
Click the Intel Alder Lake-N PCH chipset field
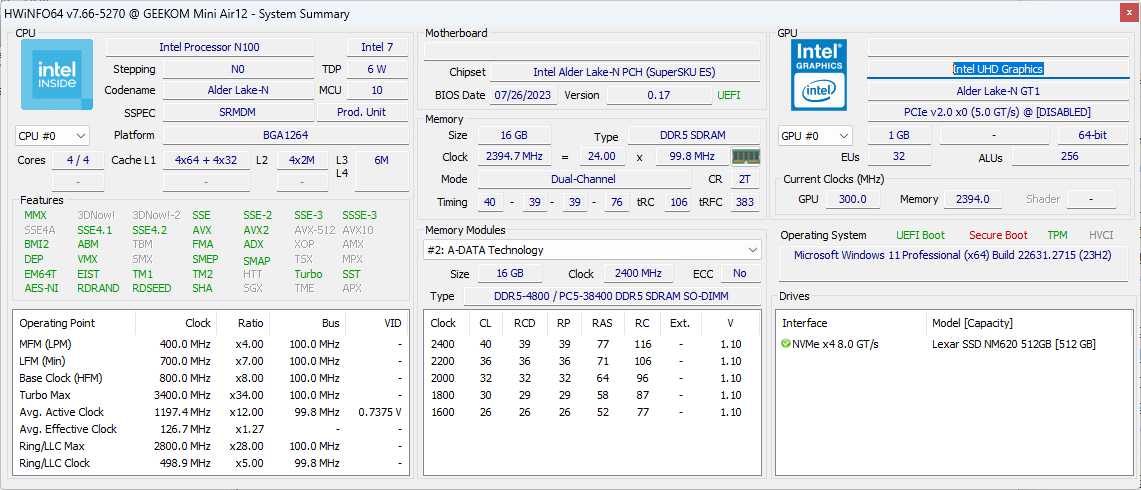[624, 72]
